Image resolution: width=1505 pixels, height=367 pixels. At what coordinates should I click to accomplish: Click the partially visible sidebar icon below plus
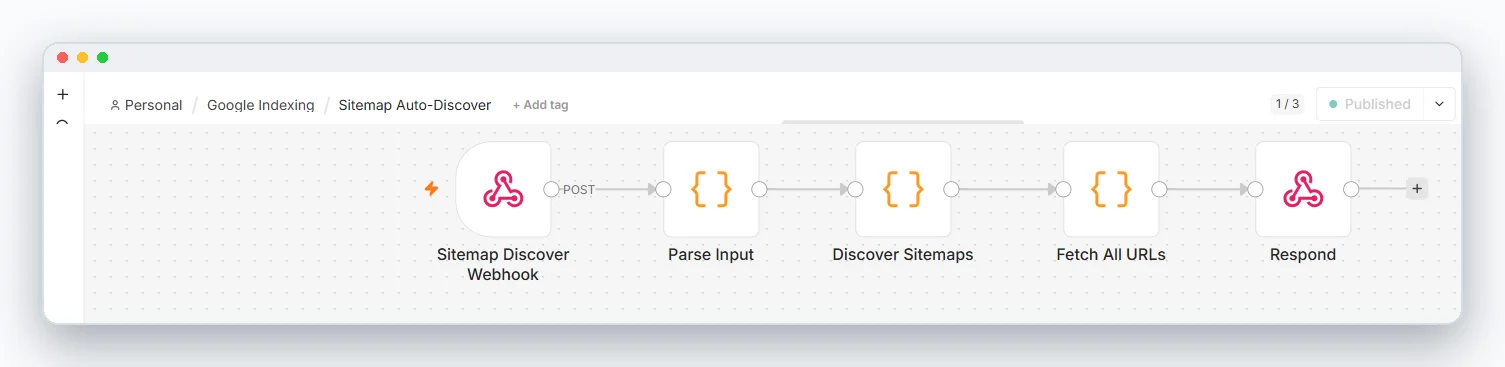pos(63,122)
